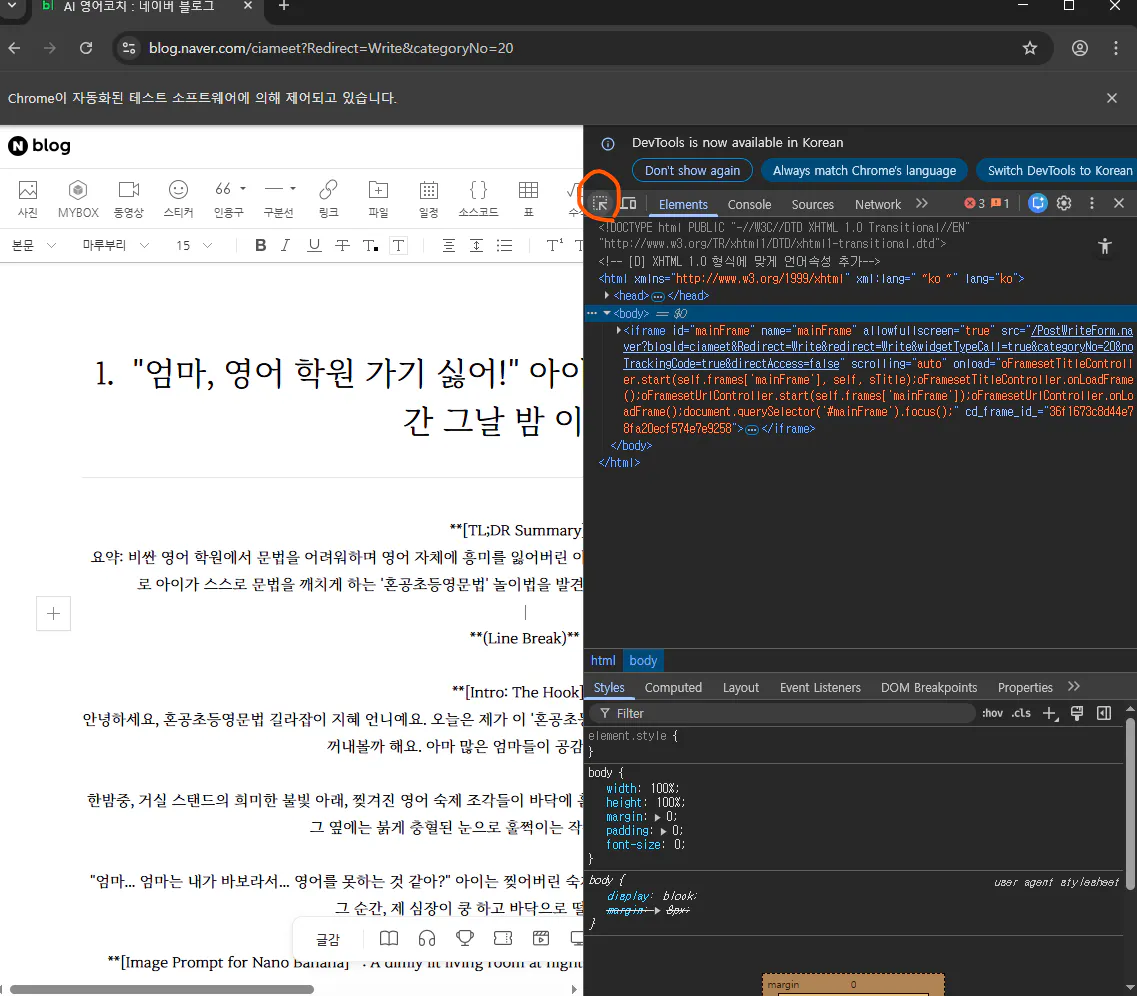
Task: Add a video with 동영상 tool
Action: point(128,198)
